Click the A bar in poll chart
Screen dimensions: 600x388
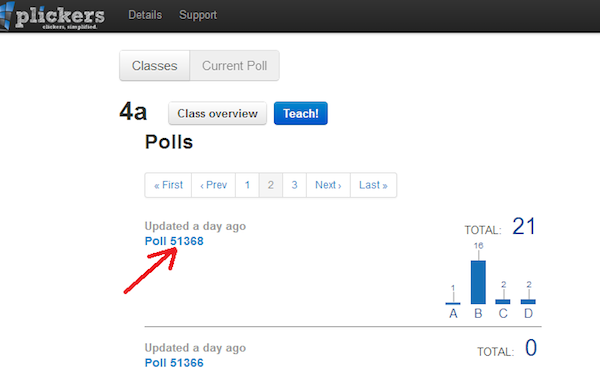coord(453,303)
